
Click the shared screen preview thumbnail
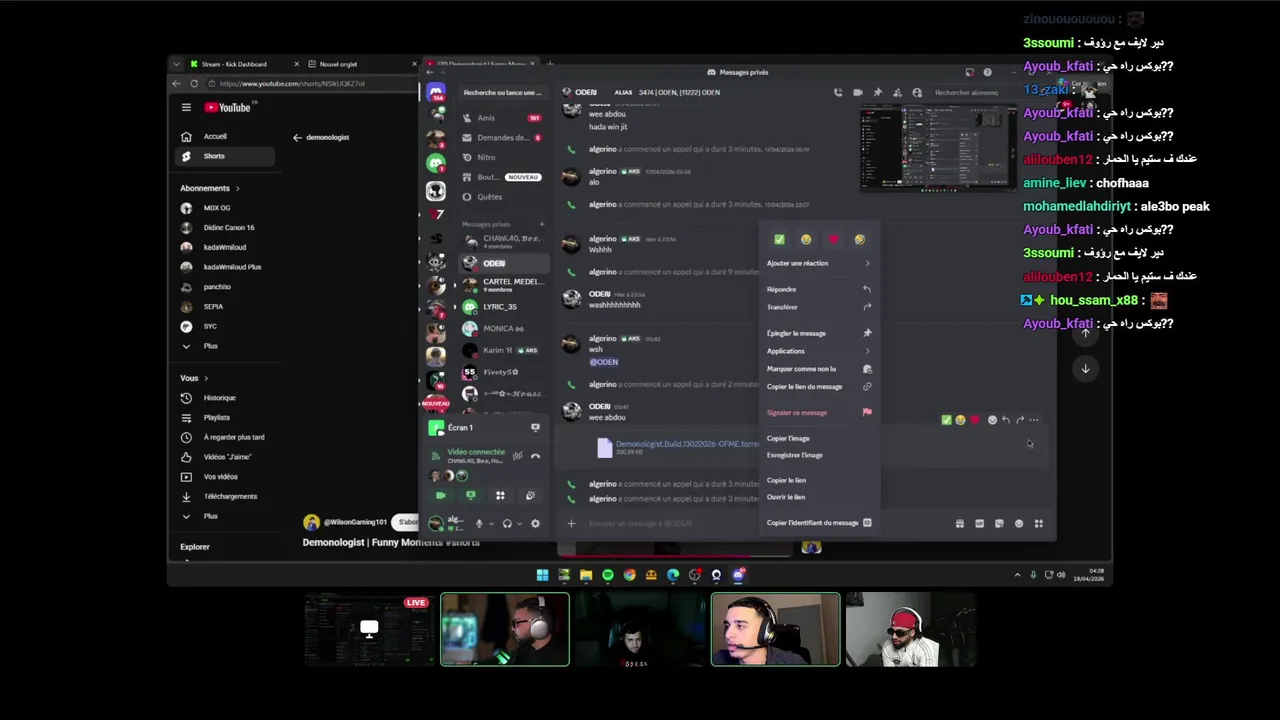click(938, 147)
